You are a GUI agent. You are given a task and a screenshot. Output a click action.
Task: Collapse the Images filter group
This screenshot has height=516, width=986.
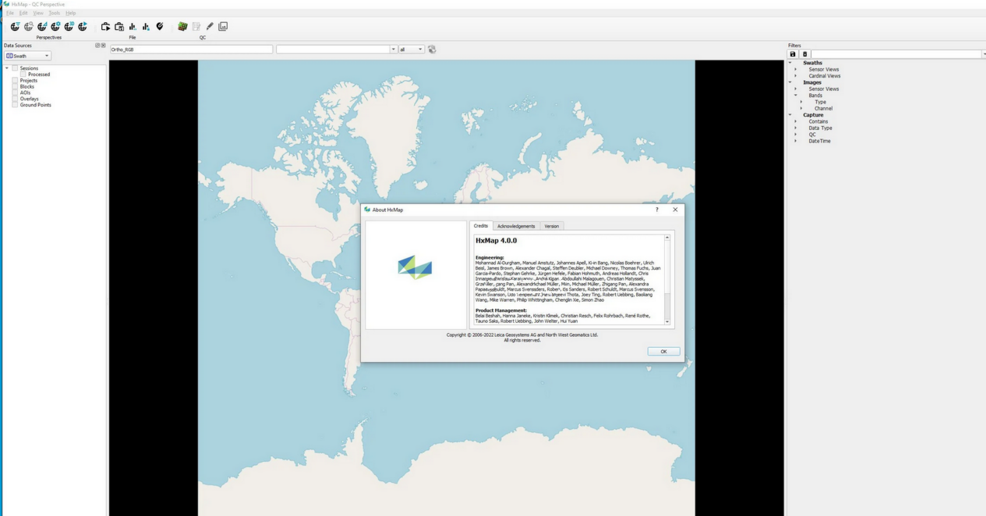[x=790, y=82]
